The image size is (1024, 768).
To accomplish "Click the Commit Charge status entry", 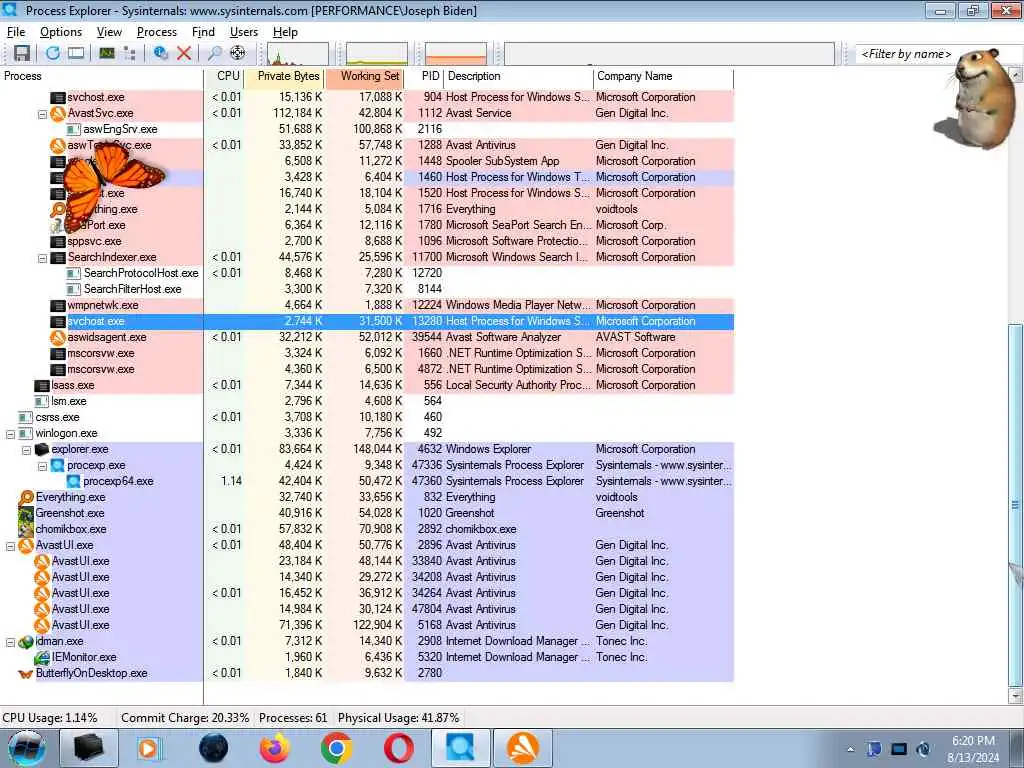I will pos(185,718).
